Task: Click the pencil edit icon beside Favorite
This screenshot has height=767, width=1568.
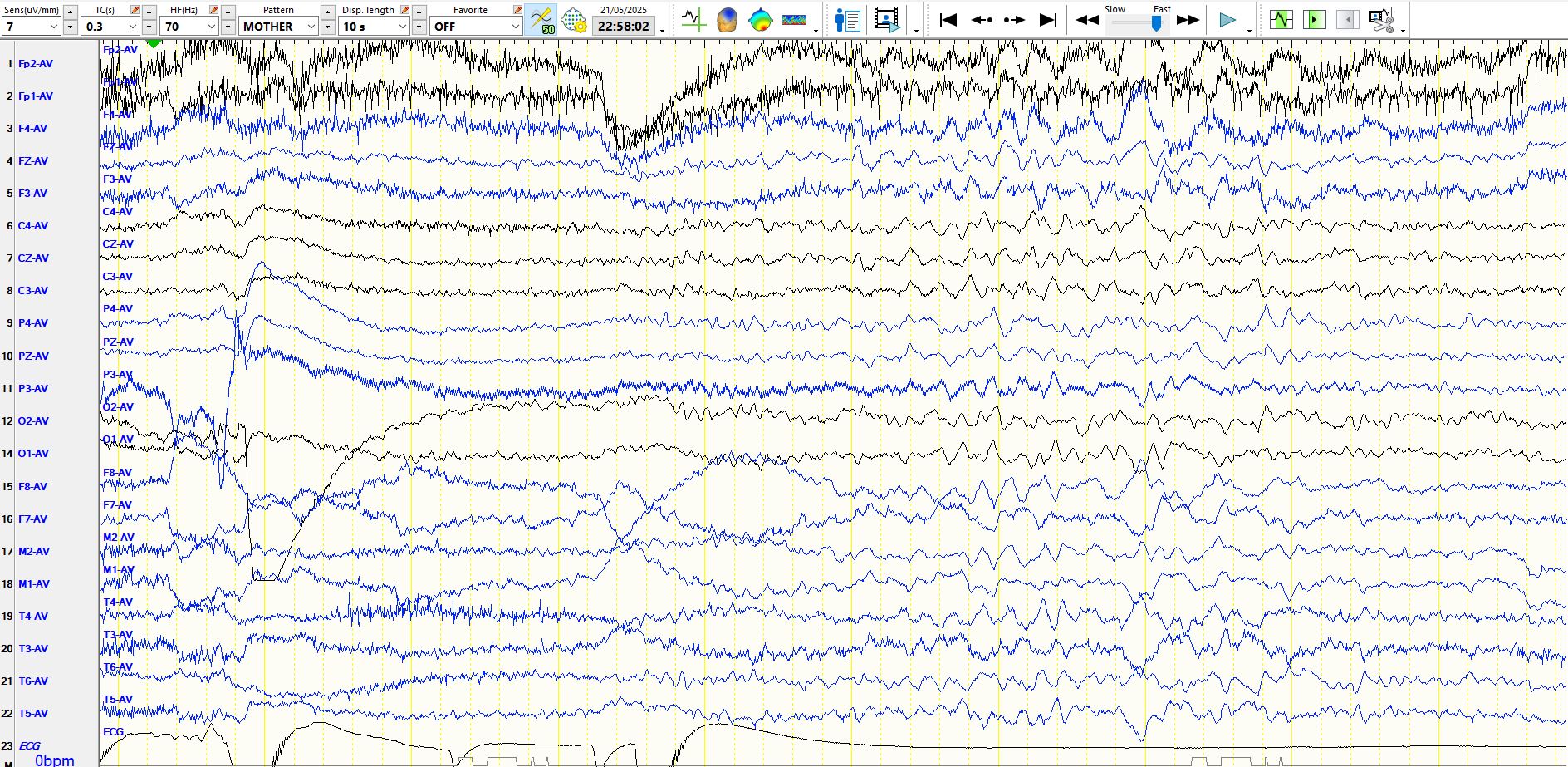Action: pos(517,10)
